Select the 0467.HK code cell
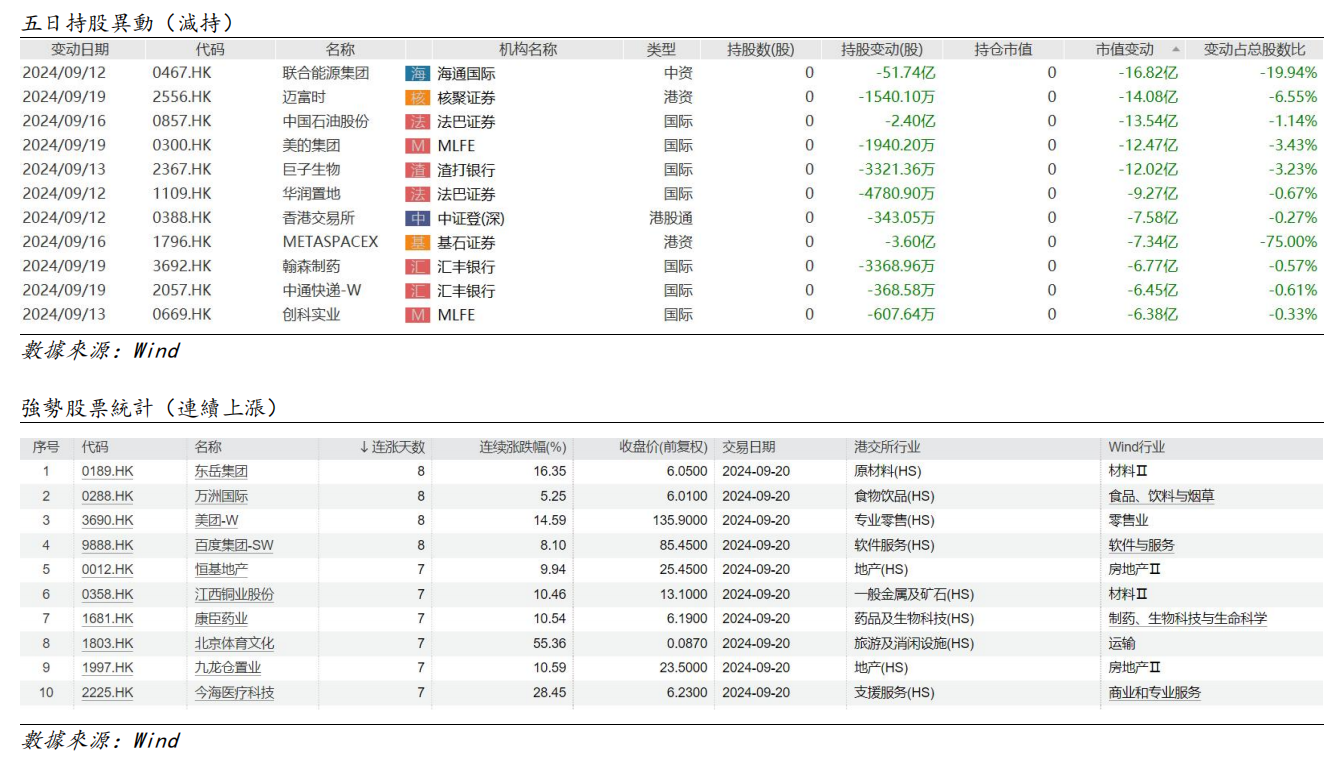 click(x=182, y=73)
